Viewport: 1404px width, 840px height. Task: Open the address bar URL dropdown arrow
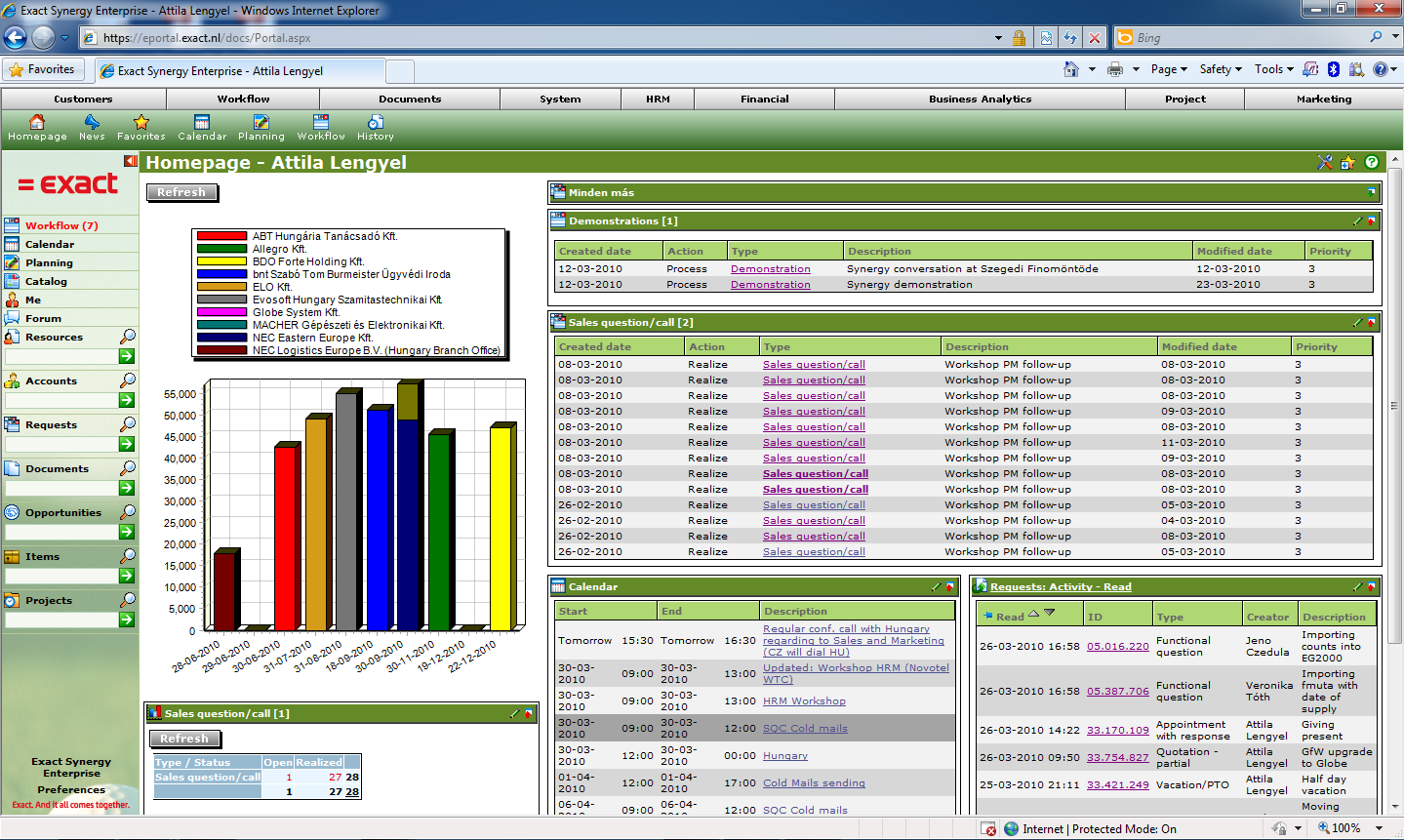(x=998, y=38)
